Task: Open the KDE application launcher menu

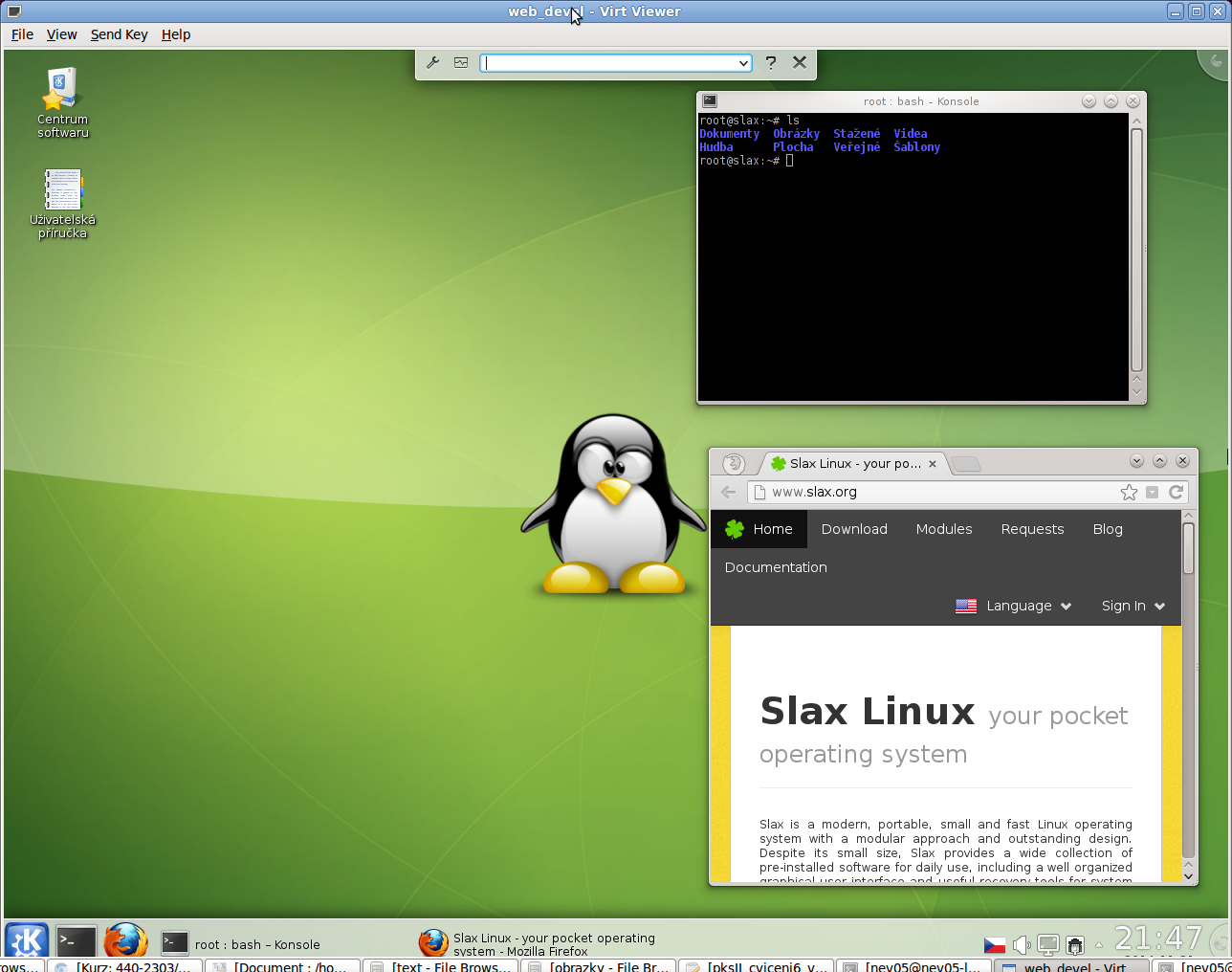Action: pos(27,941)
